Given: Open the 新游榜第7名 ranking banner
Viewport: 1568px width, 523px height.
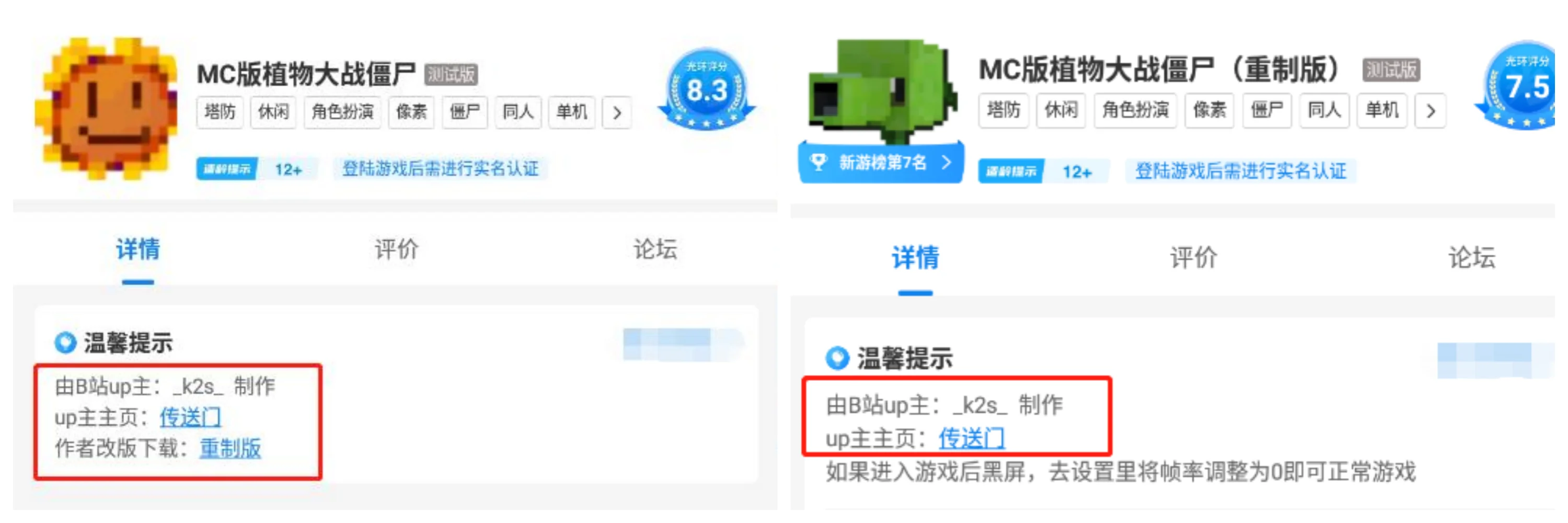Looking at the screenshot, I should pos(881,162).
